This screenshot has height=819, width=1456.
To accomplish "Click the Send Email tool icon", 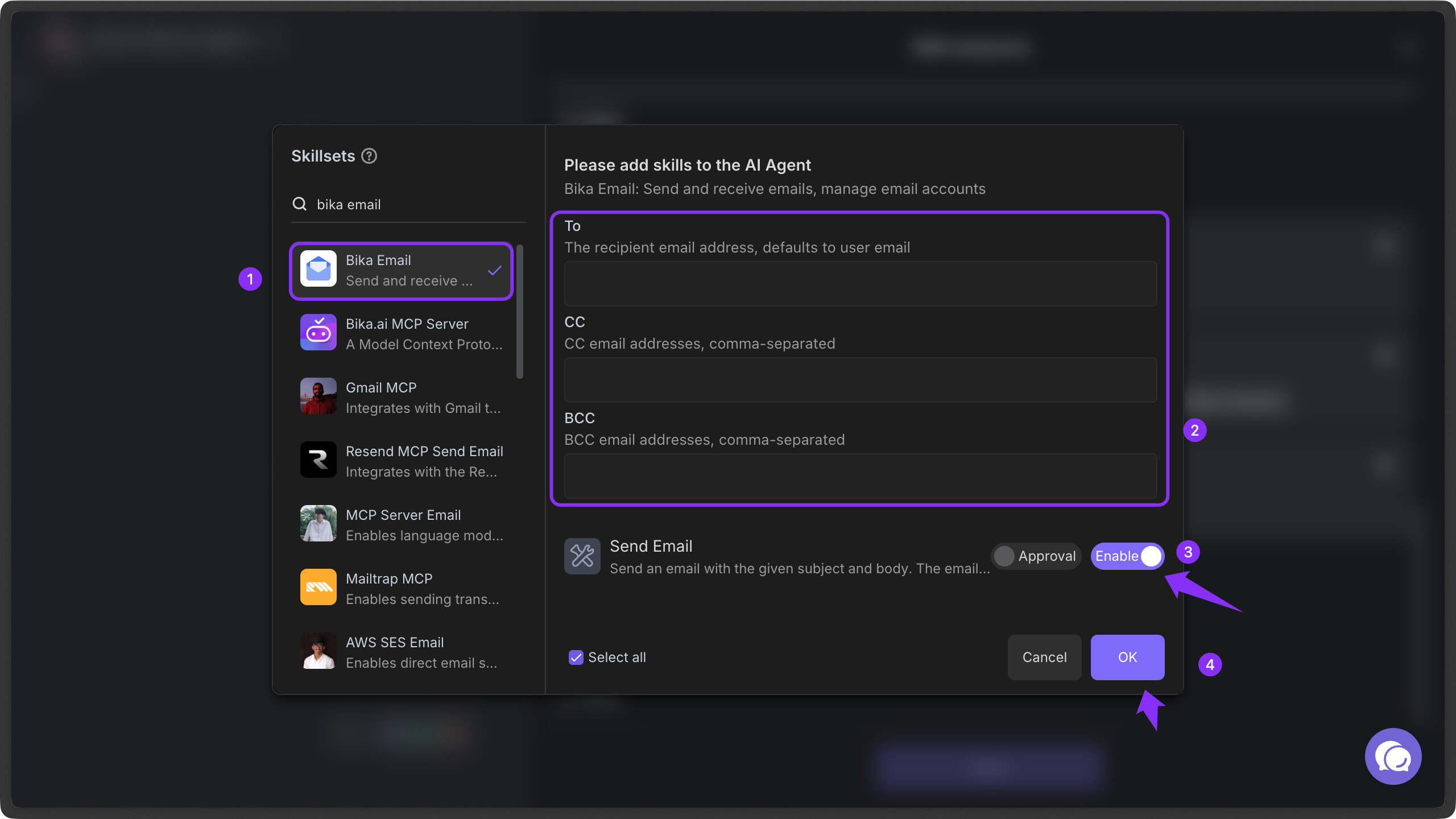I will coord(582,556).
